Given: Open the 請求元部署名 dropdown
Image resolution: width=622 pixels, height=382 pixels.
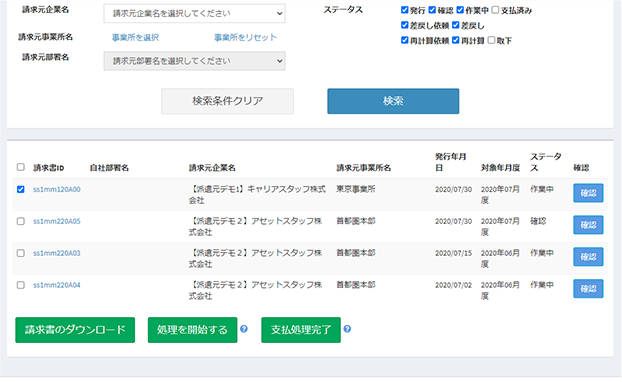Looking at the screenshot, I should [194, 61].
